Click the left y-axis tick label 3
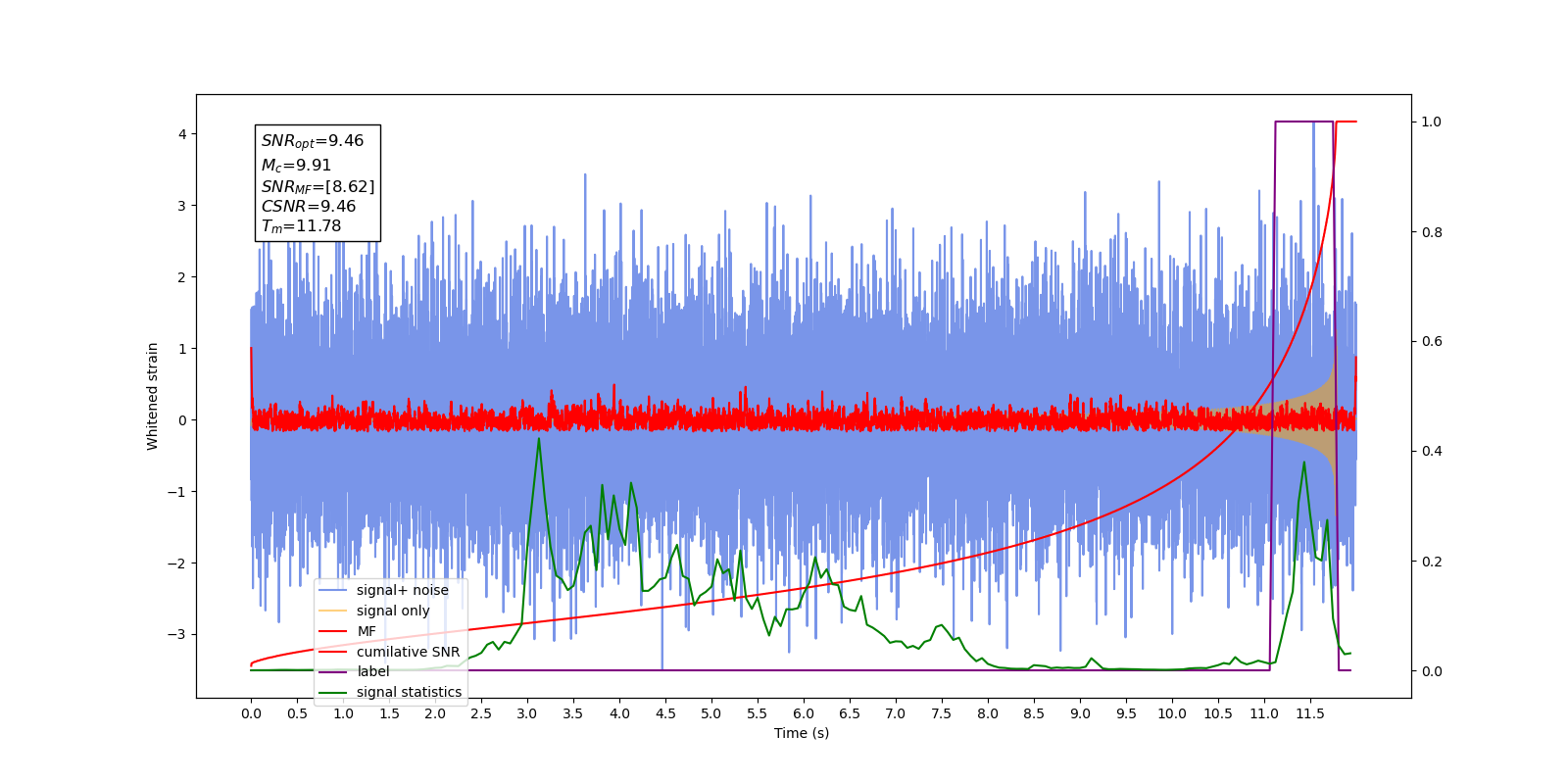This screenshot has height=784, width=1568. click(182, 206)
